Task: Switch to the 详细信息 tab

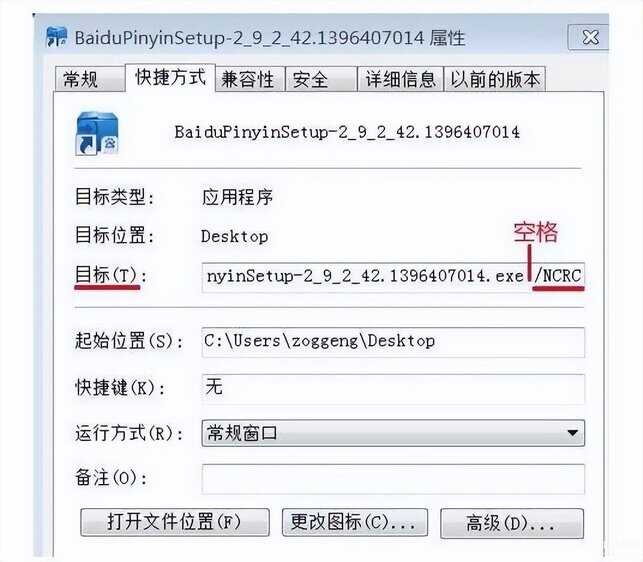Action: [400, 79]
